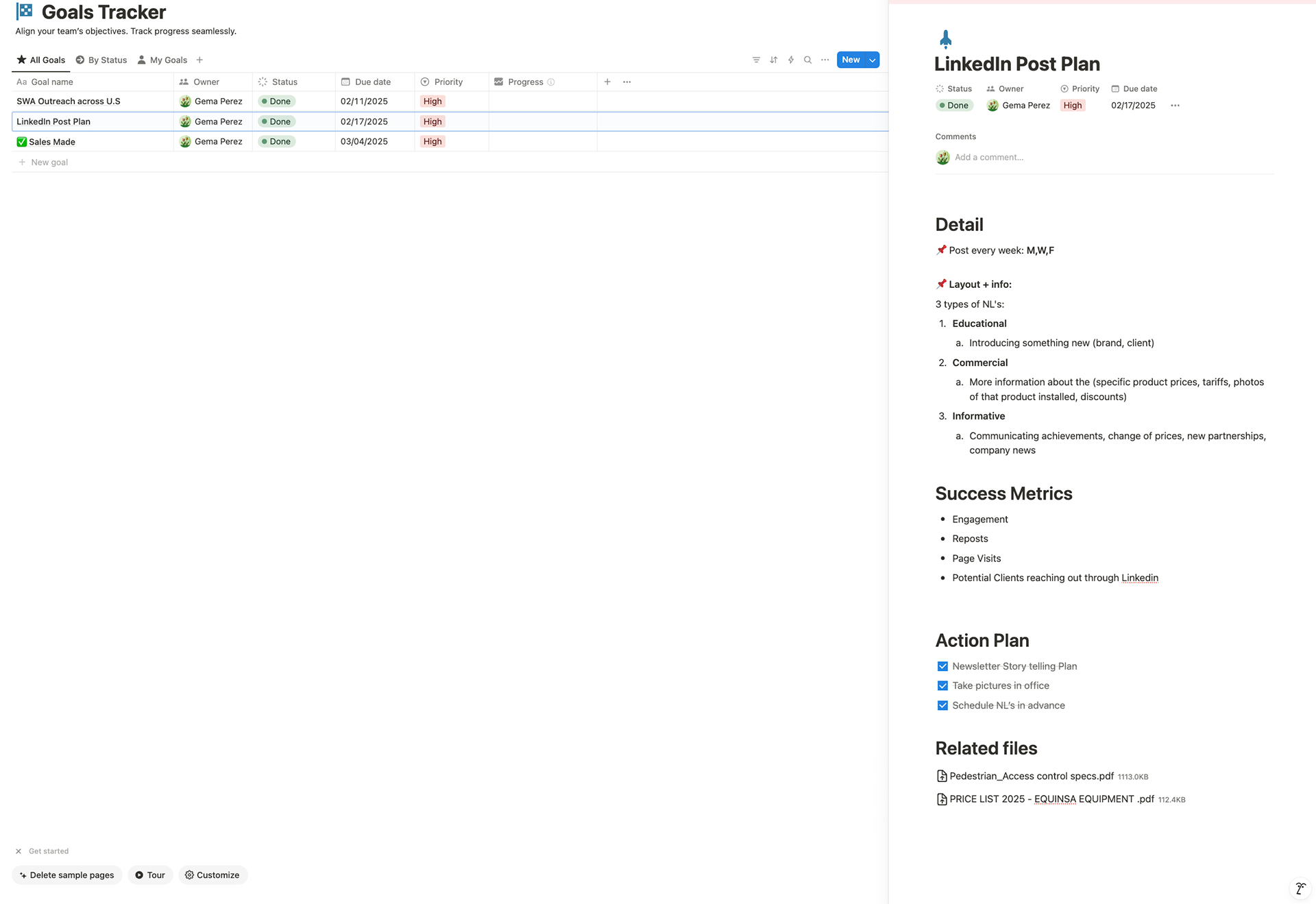Click the Progress column info icon
The image size is (1316, 904).
tap(551, 82)
